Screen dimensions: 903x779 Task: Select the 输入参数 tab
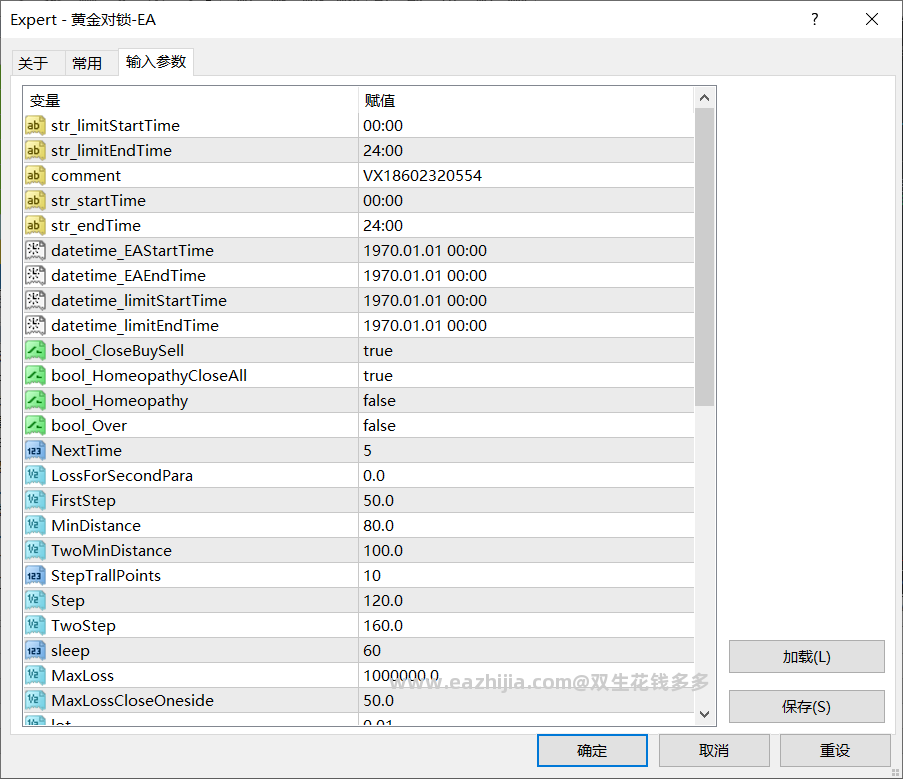click(x=156, y=62)
